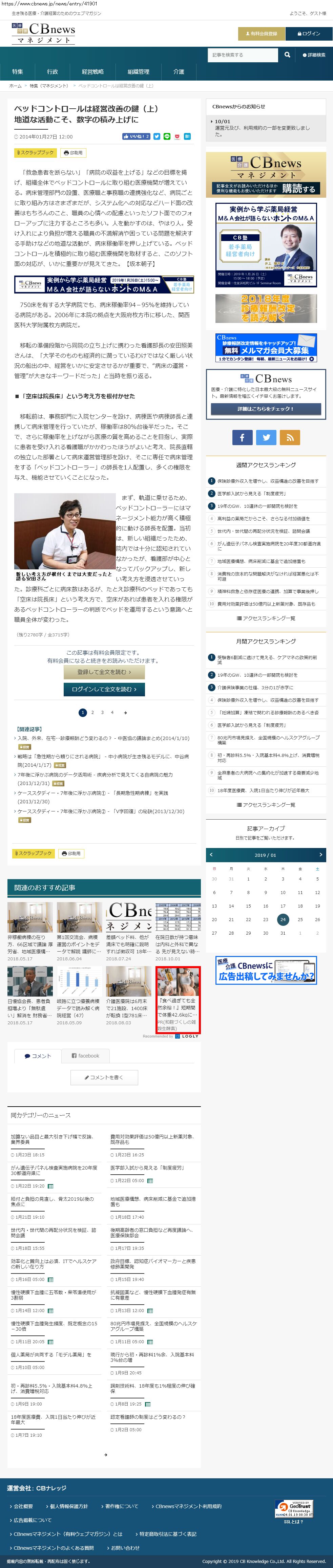The height and width of the screenshot is (1568, 333).
Task: Click ホーム breadcrumb link
Action: coord(15,86)
